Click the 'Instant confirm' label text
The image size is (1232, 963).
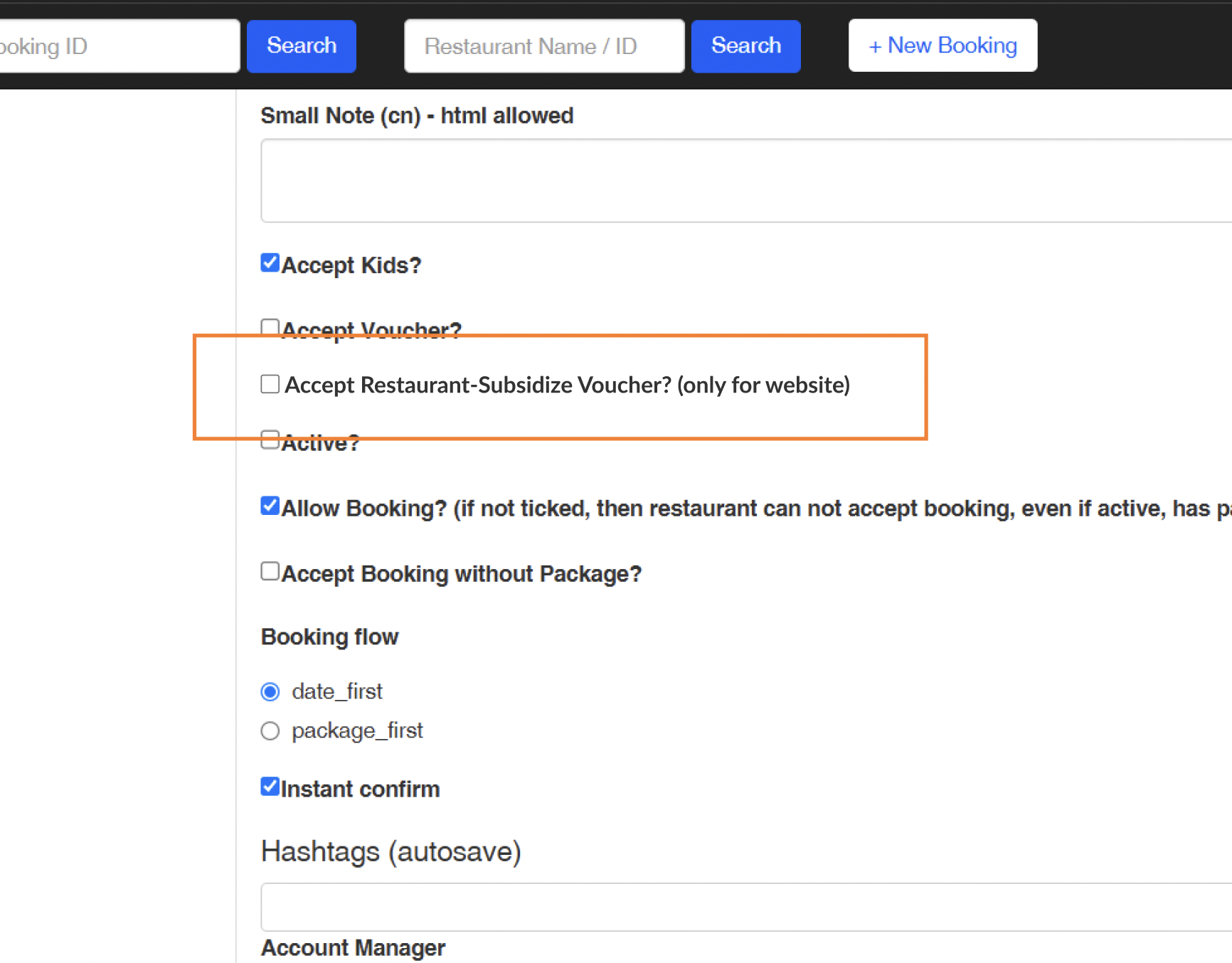pyautogui.click(x=360, y=789)
